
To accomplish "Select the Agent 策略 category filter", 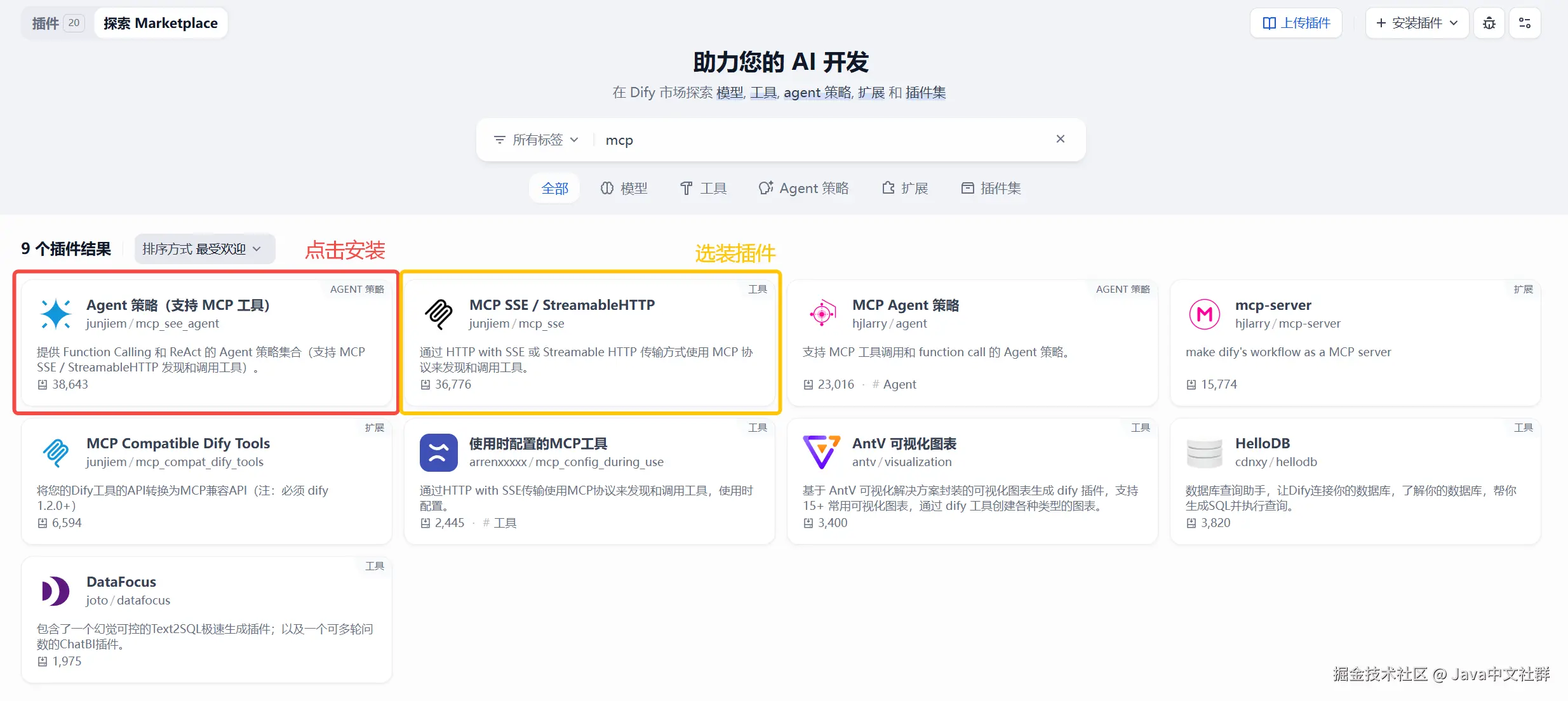I will 804,189.
